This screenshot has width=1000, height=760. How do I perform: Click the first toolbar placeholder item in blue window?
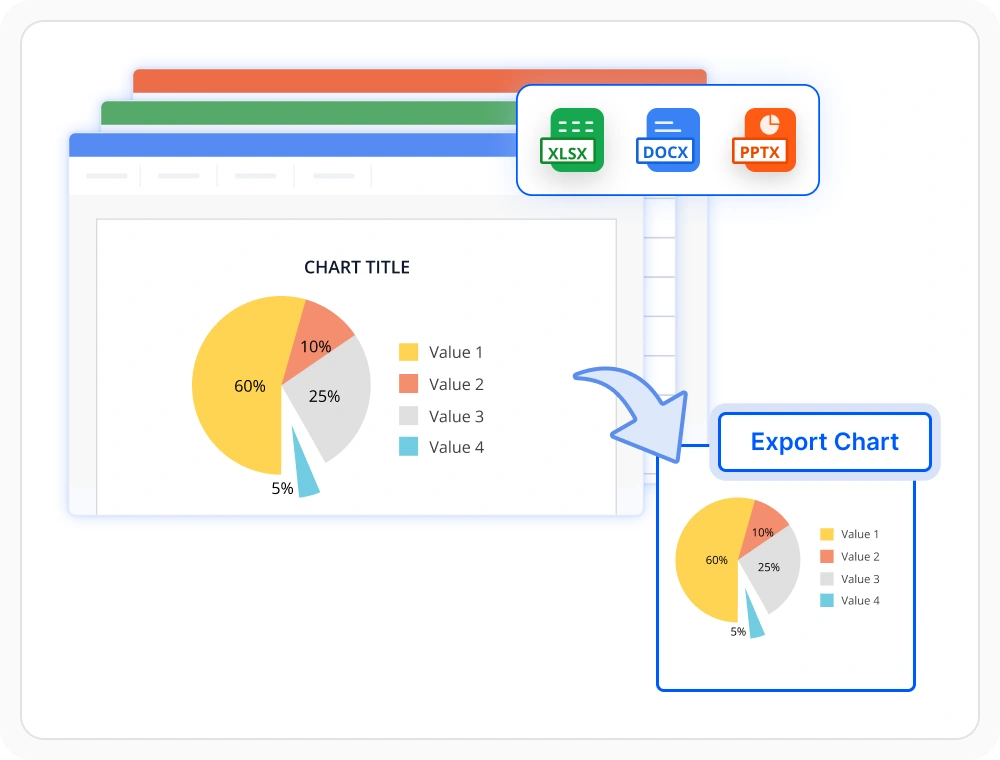click(107, 175)
